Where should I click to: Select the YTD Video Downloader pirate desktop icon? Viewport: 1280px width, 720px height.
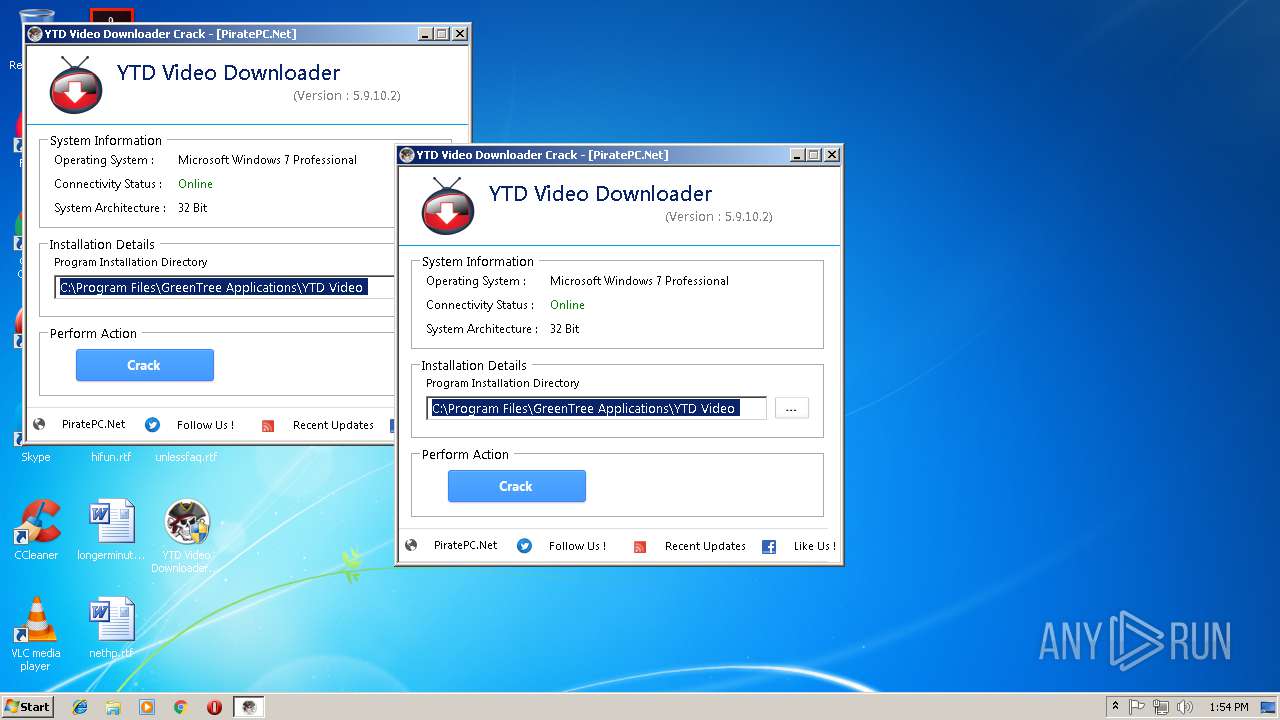pos(187,536)
